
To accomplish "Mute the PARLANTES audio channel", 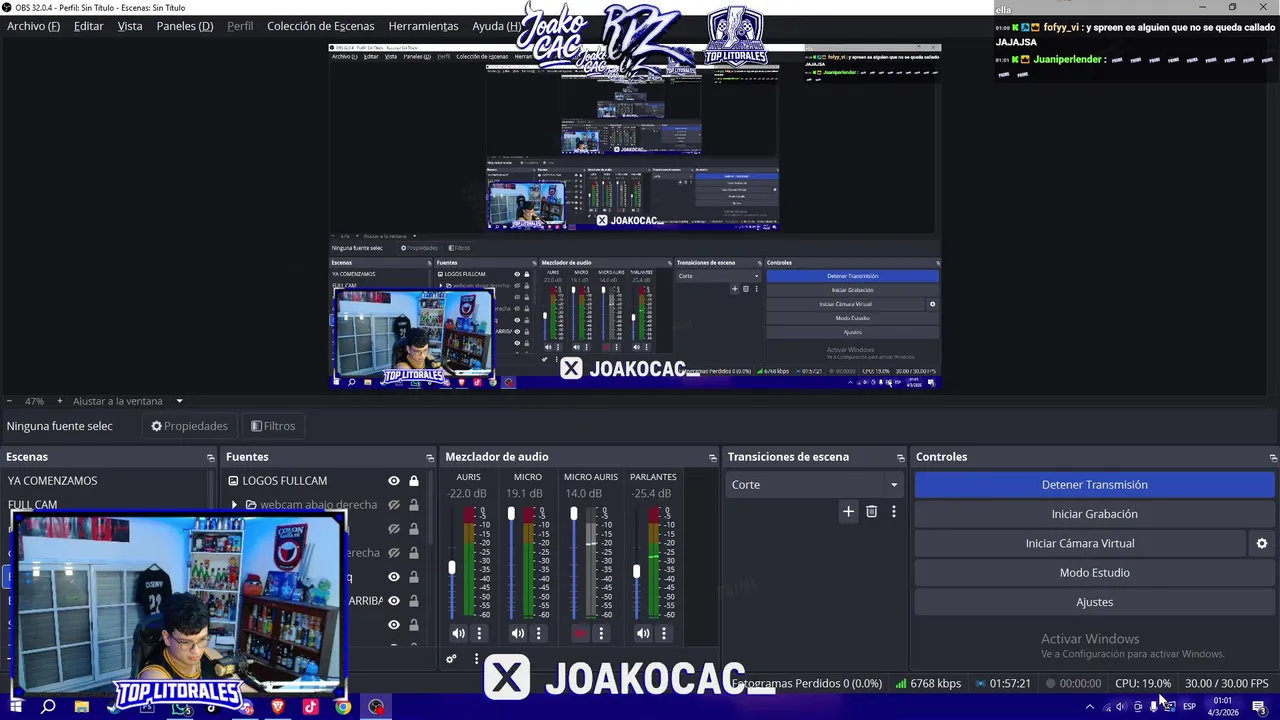I will [x=643, y=633].
